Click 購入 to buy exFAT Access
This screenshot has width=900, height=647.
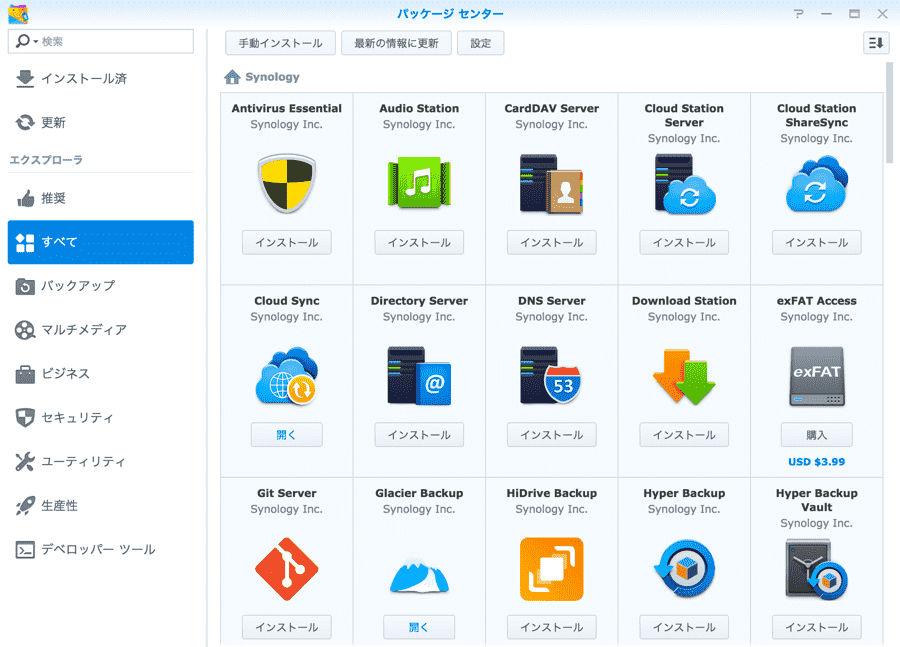(x=817, y=435)
